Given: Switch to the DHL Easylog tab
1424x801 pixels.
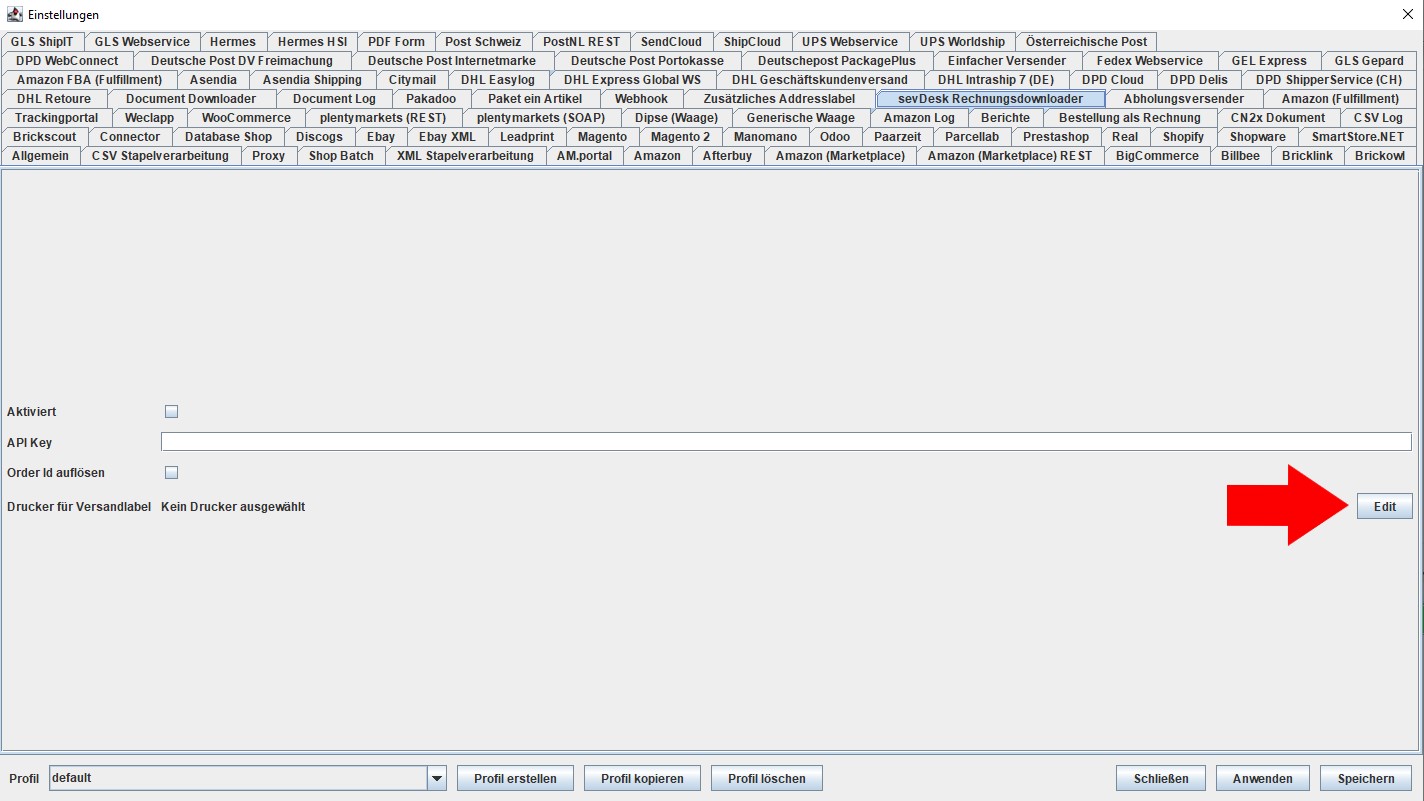Looking at the screenshot, I should click(x=497, y=80).
